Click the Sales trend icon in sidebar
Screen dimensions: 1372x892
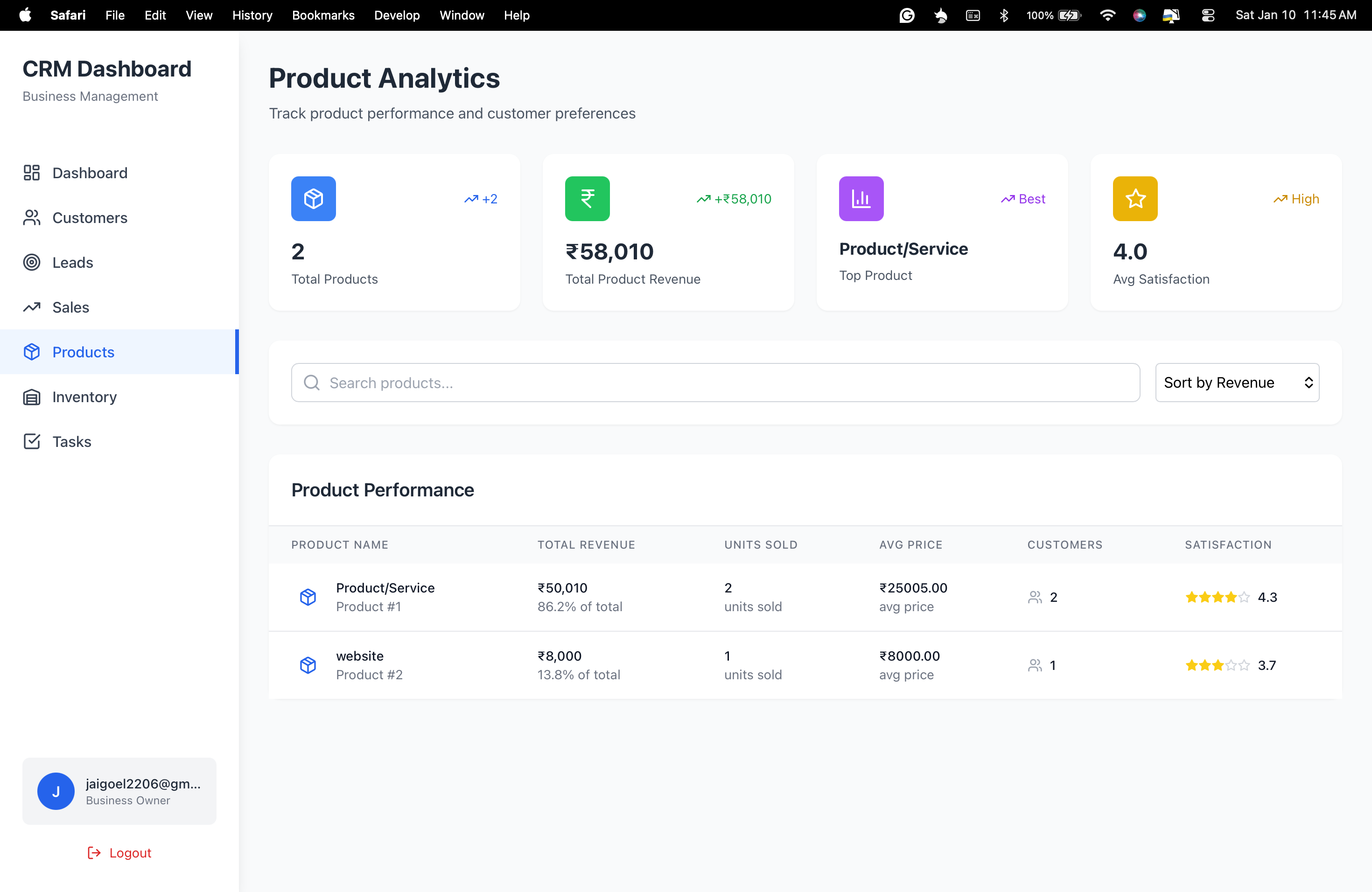[32, 307]
